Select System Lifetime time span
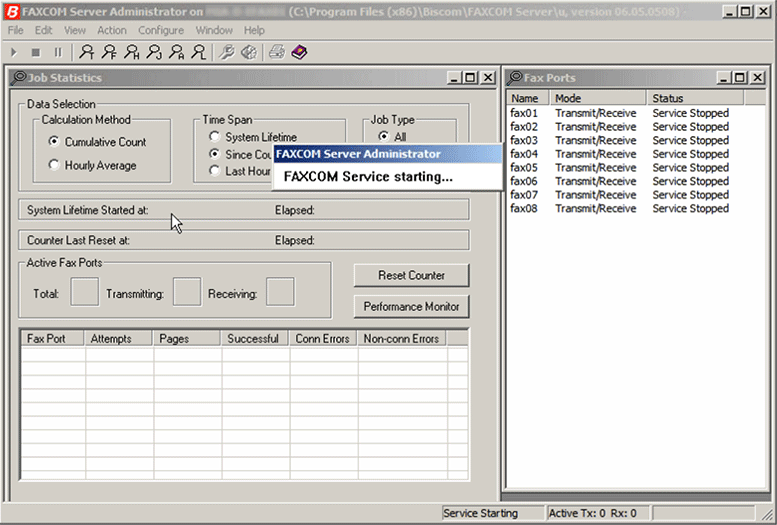 coord(253,137)
